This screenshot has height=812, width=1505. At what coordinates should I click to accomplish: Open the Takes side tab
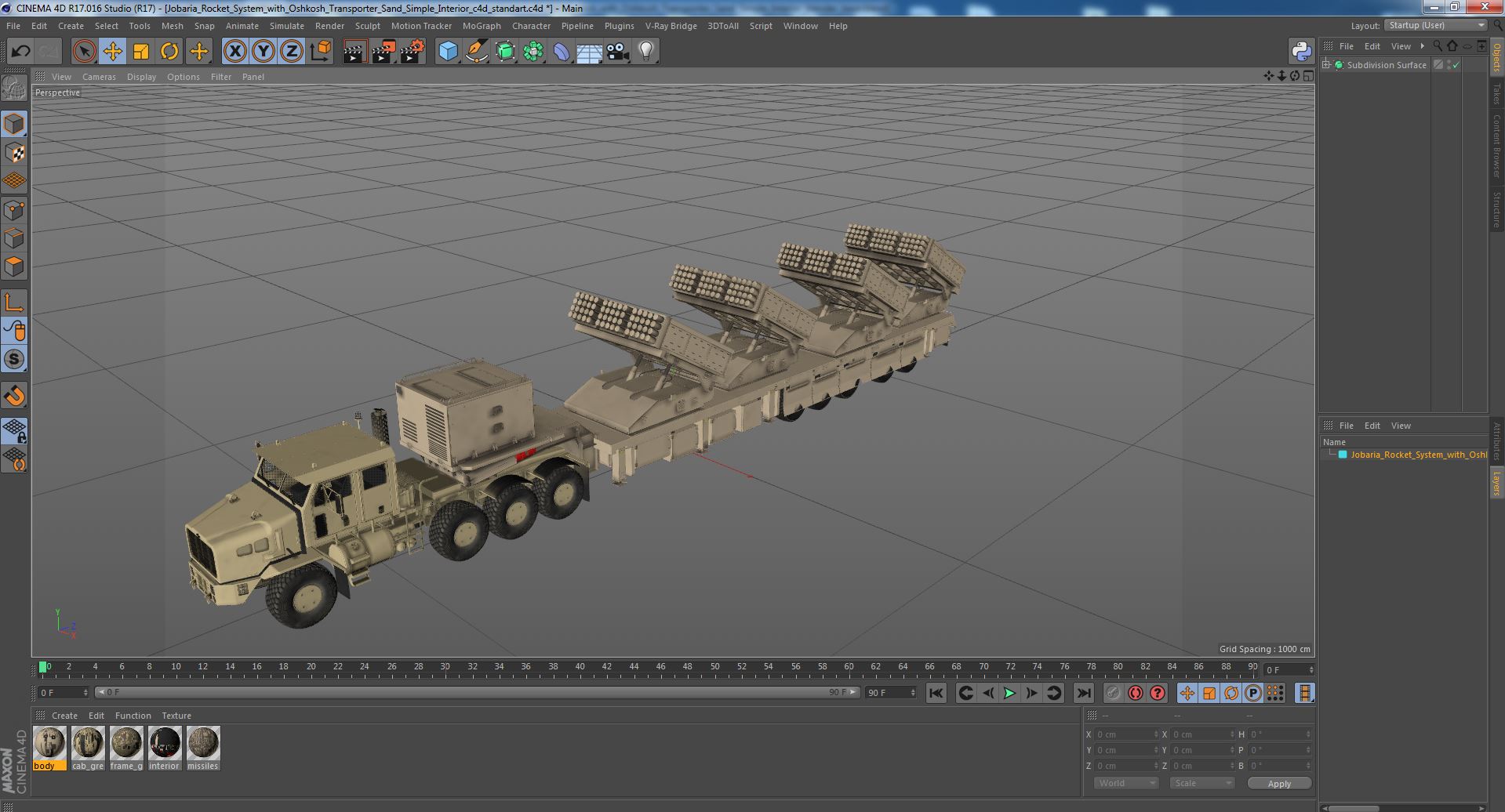point(1496,94)
